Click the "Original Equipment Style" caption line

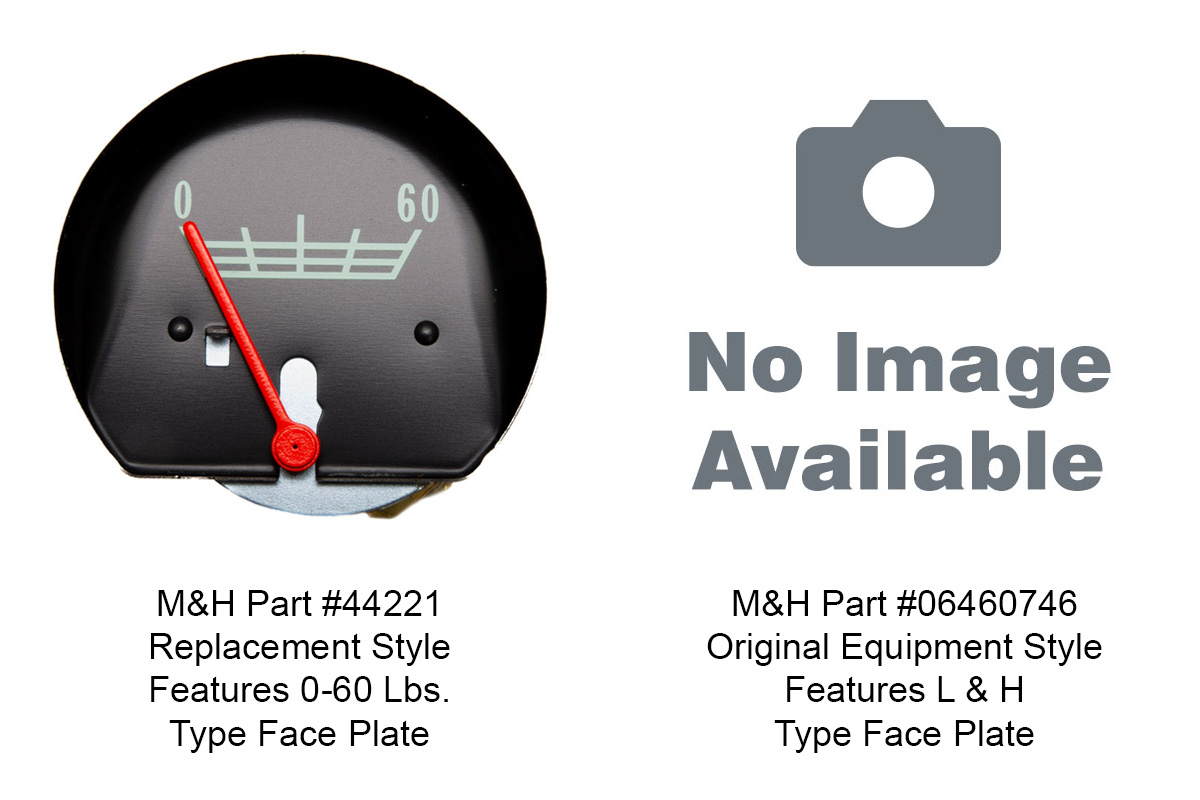(904, 647)
